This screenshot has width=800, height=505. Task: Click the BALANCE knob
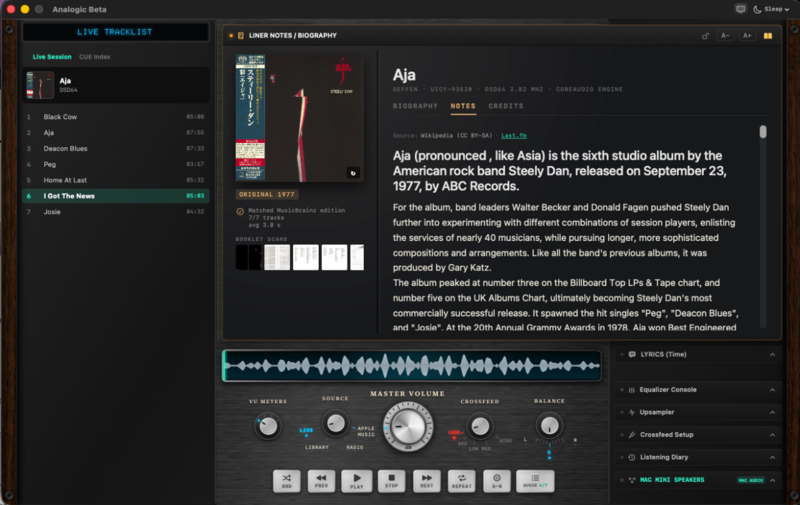(x=549, y=425)
